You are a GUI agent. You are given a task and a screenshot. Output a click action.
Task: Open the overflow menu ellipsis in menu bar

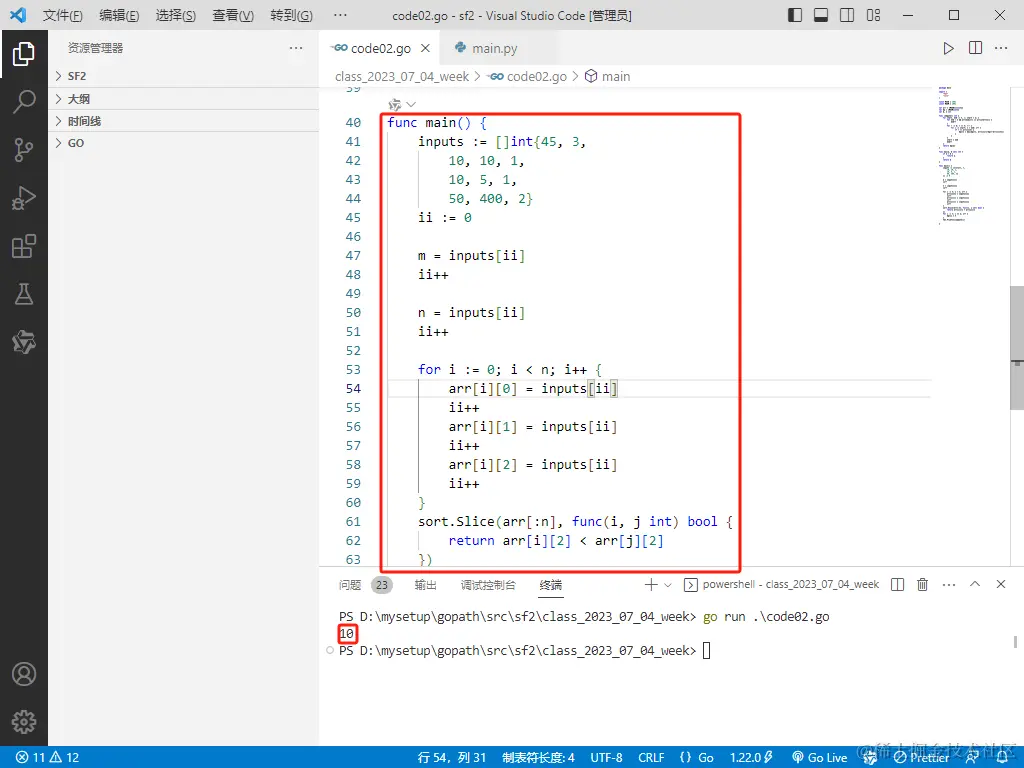tap(340, 15)
